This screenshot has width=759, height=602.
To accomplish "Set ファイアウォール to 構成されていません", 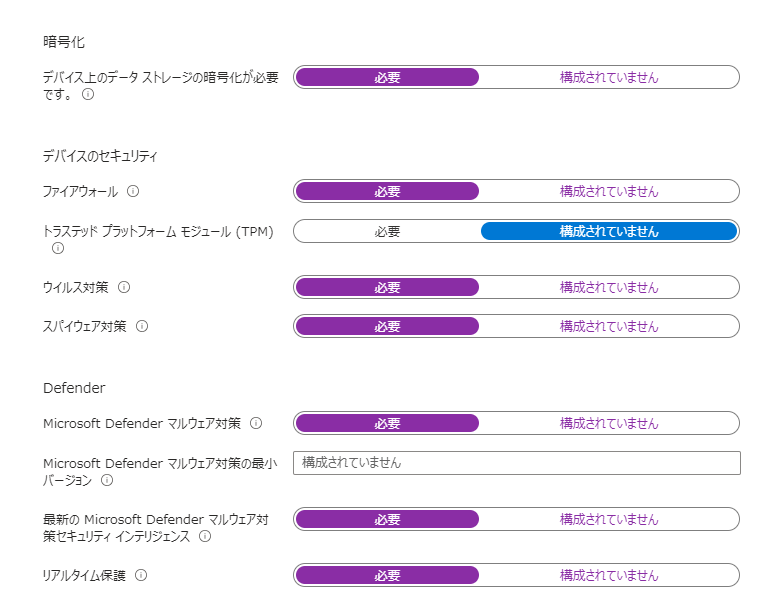I will point(609,191).
